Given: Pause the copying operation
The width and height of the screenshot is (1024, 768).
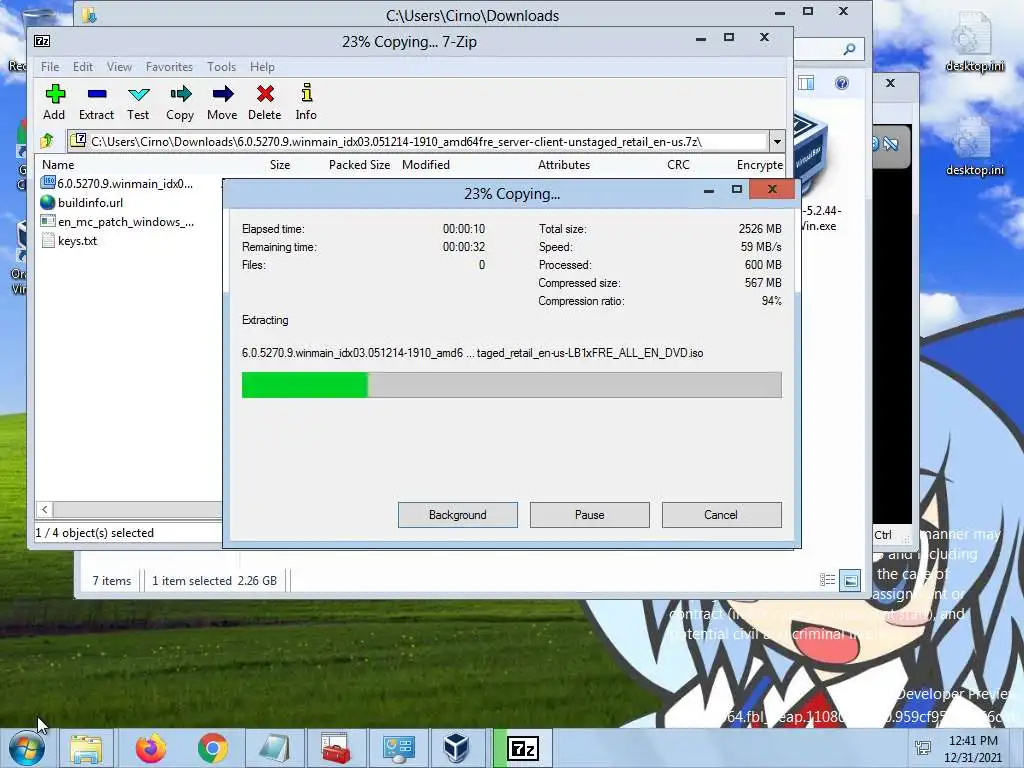Looking at the screenshot, I should (590, 515).
